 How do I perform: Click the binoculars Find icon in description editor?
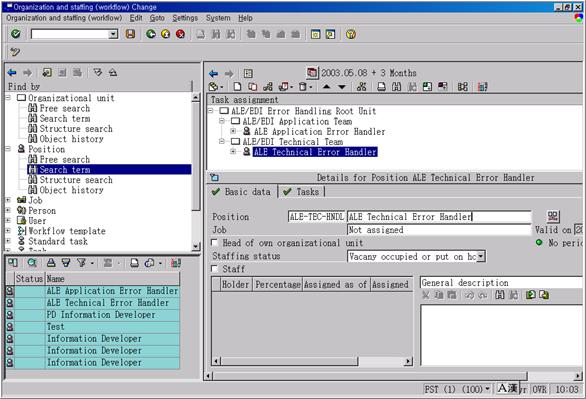pyautogui.click(x=499, y=295)
